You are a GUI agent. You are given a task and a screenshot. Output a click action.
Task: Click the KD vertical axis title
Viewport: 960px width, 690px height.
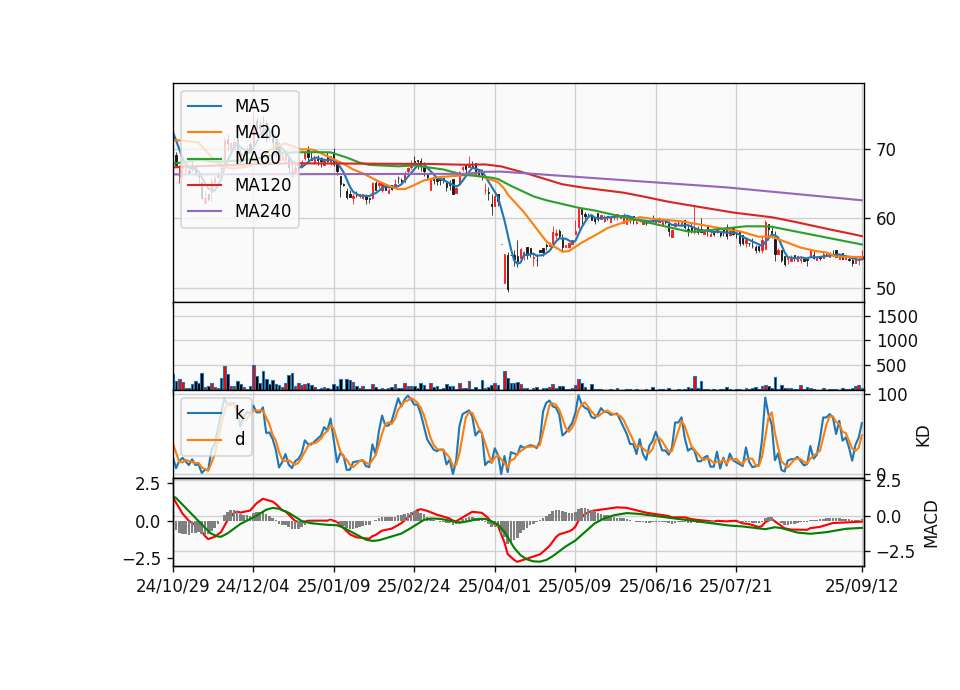pos(923,436)
